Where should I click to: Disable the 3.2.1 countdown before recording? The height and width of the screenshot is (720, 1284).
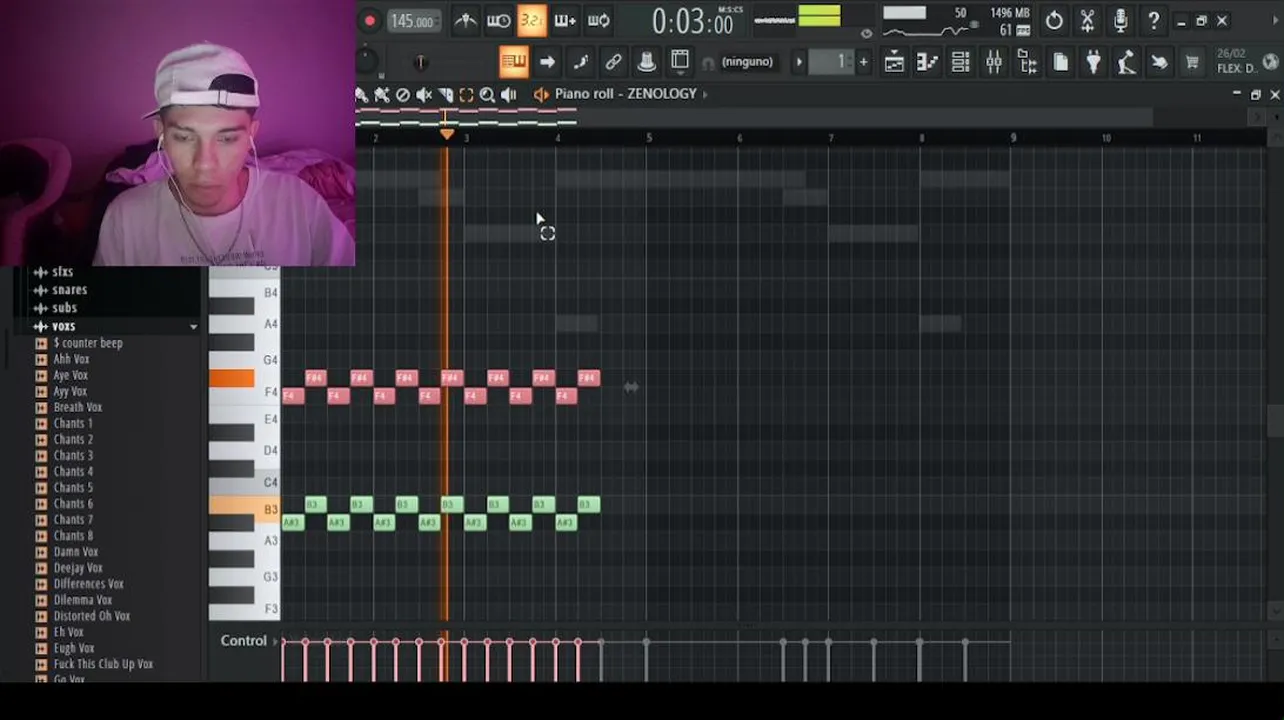[532, 20]
